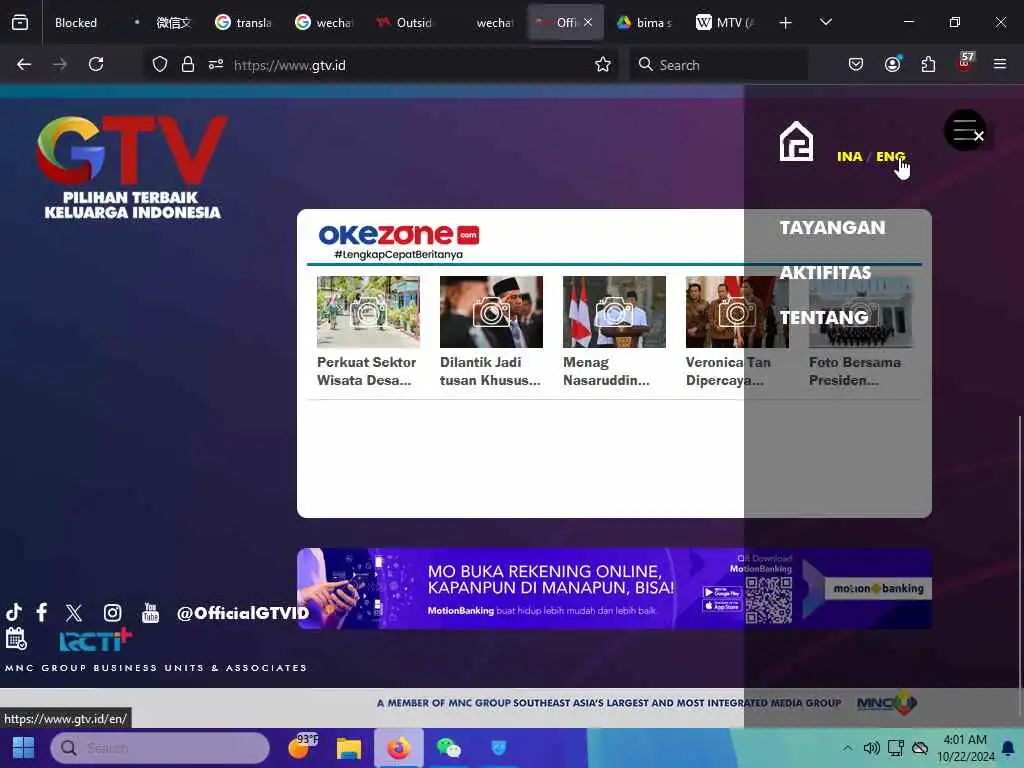Viewport: 1024px width, 768px height.
Task: Expand the list all tabs dropdown
Action: [826, 22]
